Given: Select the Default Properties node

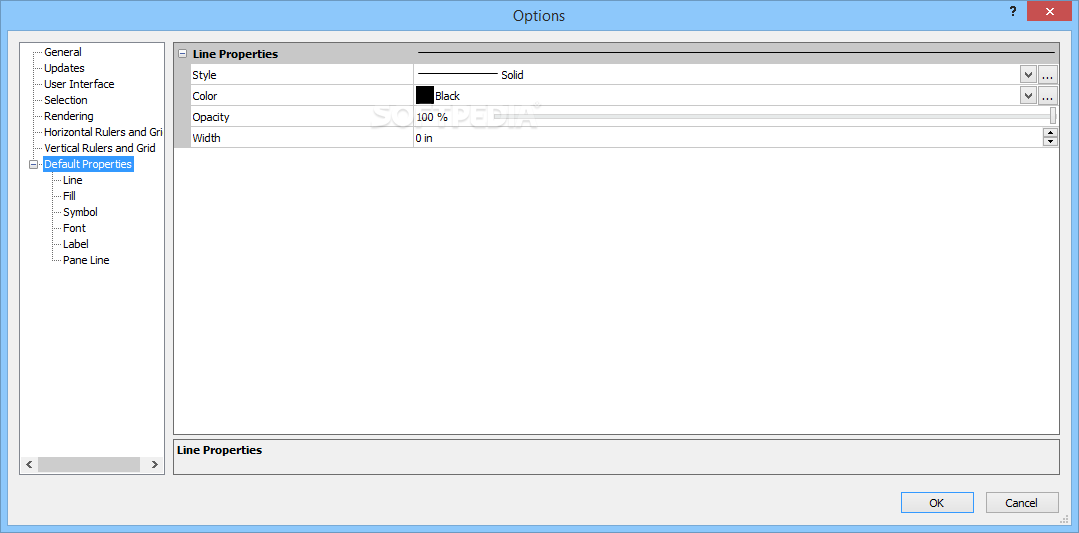Looking at the screenshot, I should [x=88, y=164].
